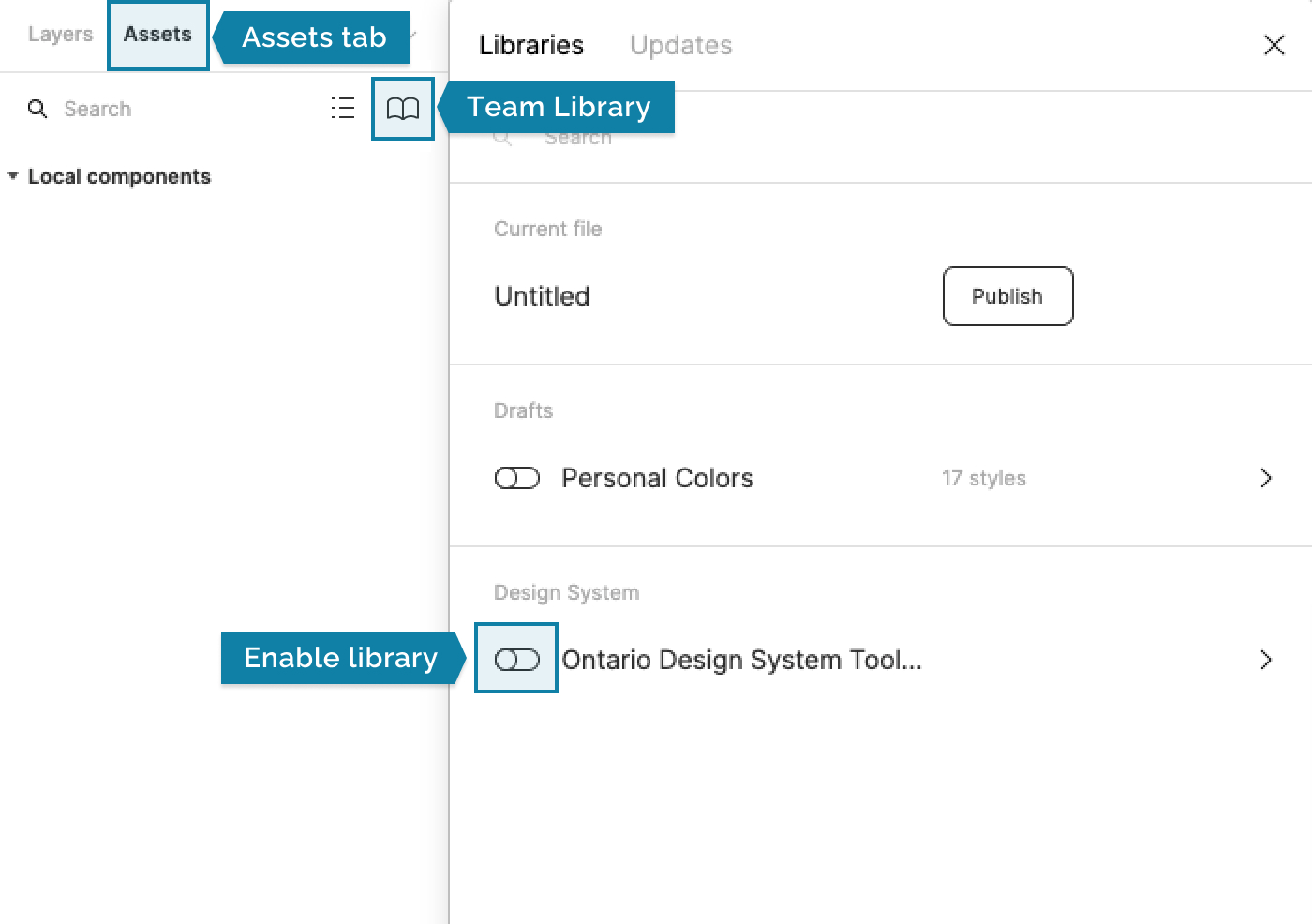Enable the Personal Colors library toggle

click(517, 478)
